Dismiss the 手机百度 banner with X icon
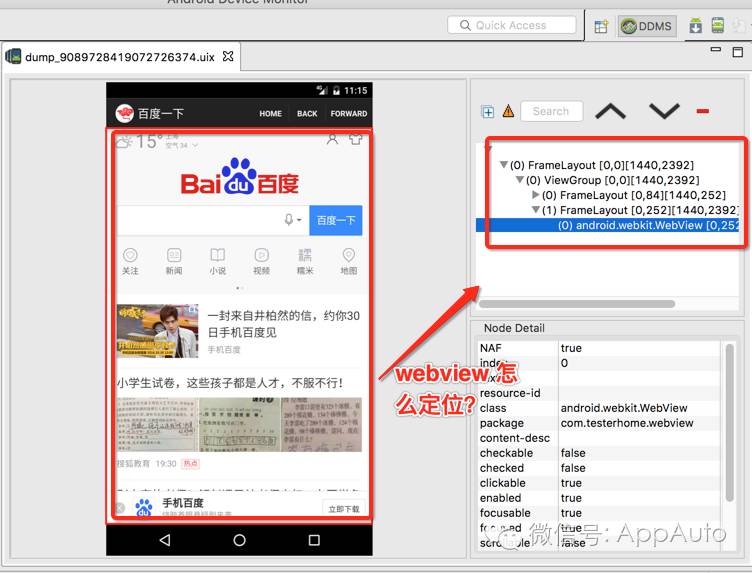This screenshot has height=573, width=752. 120,508
